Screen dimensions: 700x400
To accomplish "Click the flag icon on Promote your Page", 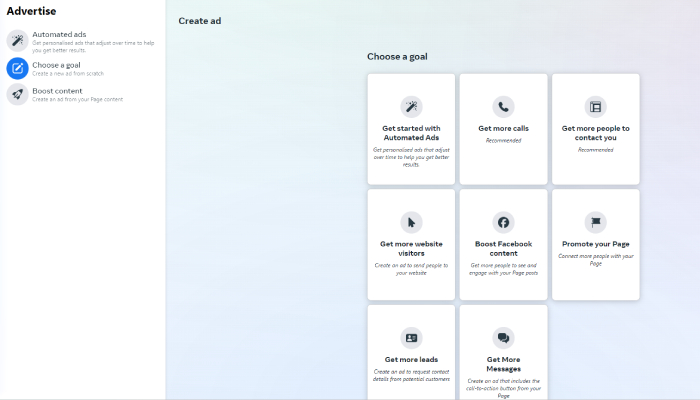I will tap(595, 222).
